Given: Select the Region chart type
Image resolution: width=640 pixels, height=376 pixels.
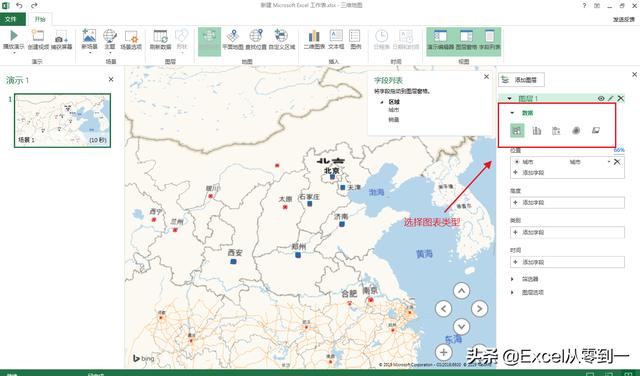Looking at the screenshot, I should [596, 131].
